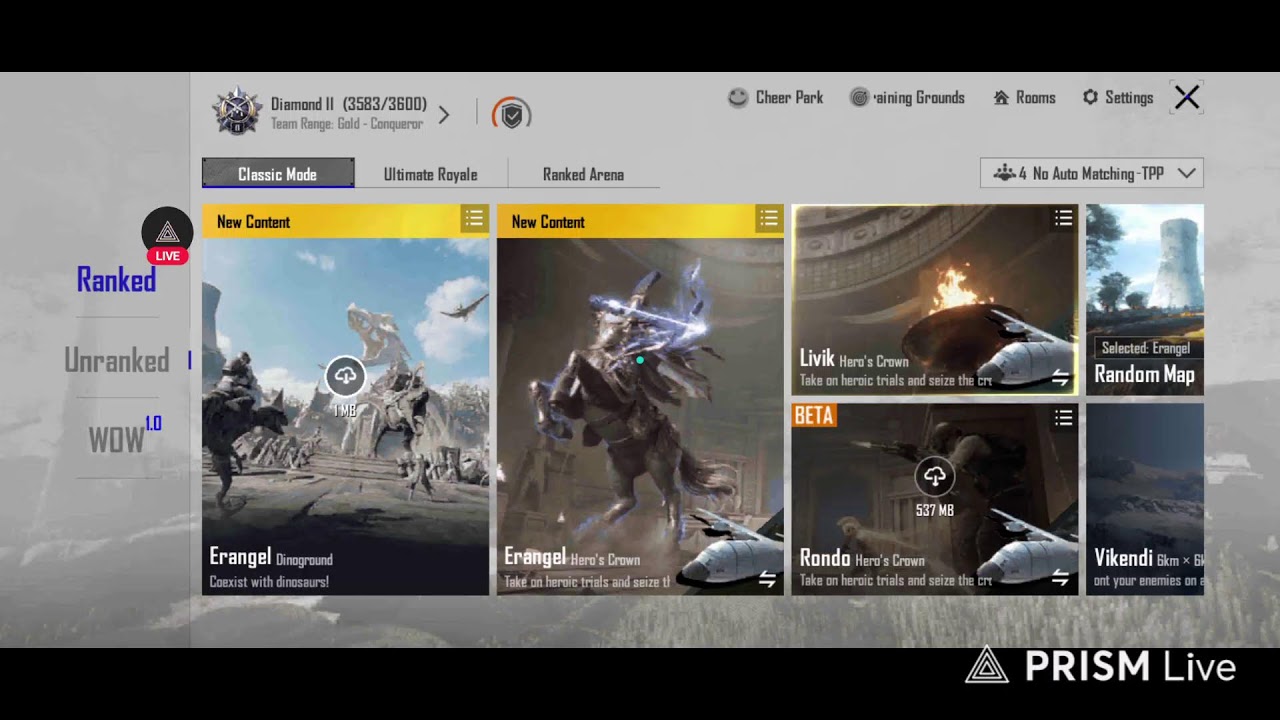The height and width of the screenshot is (720, 1280).
Task: Click the squad team icon in matching dropdown
Action: (1004, 173)
